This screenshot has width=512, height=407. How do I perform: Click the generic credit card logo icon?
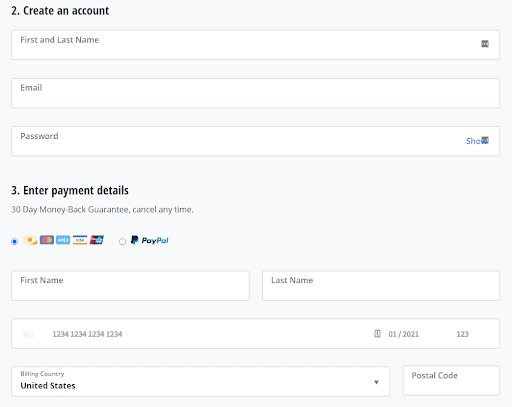pos(30,240)
